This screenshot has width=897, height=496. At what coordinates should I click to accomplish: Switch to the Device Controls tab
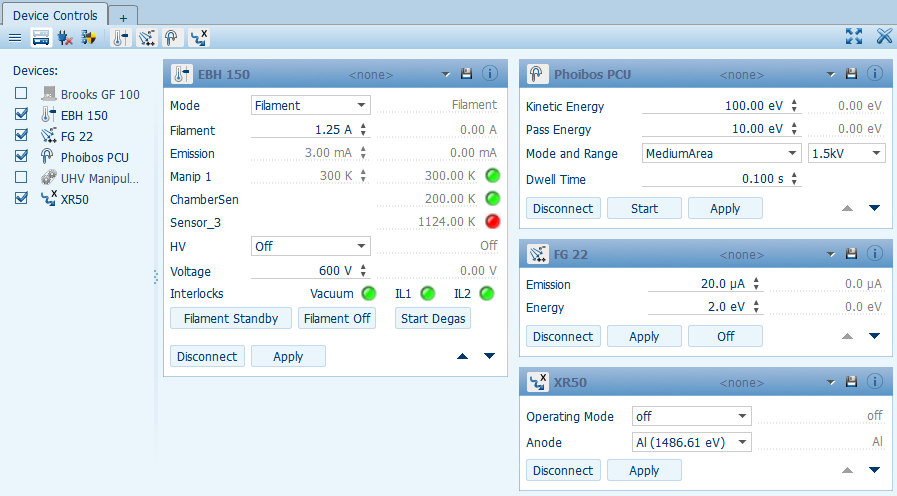pos(55,15)
